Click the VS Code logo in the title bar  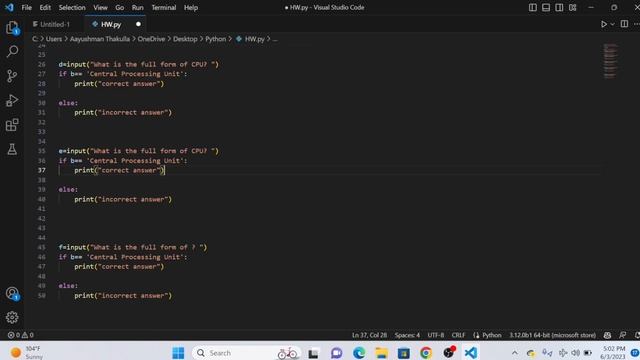9,7
